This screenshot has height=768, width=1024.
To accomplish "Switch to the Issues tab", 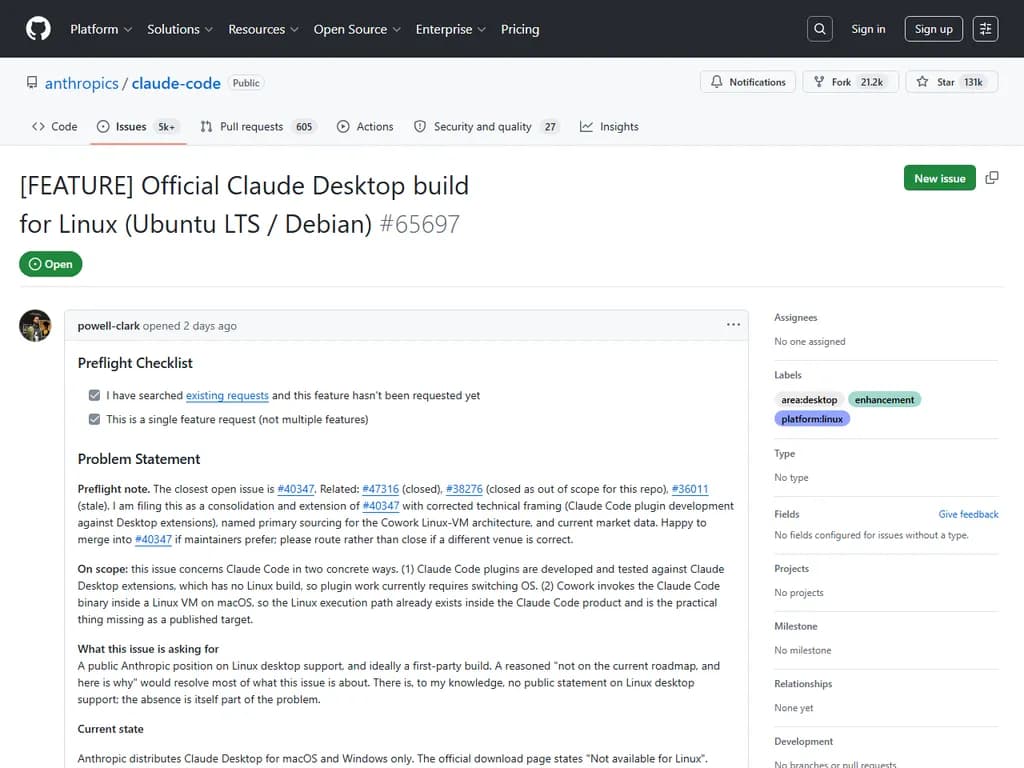I will click(x=138, y=127).
